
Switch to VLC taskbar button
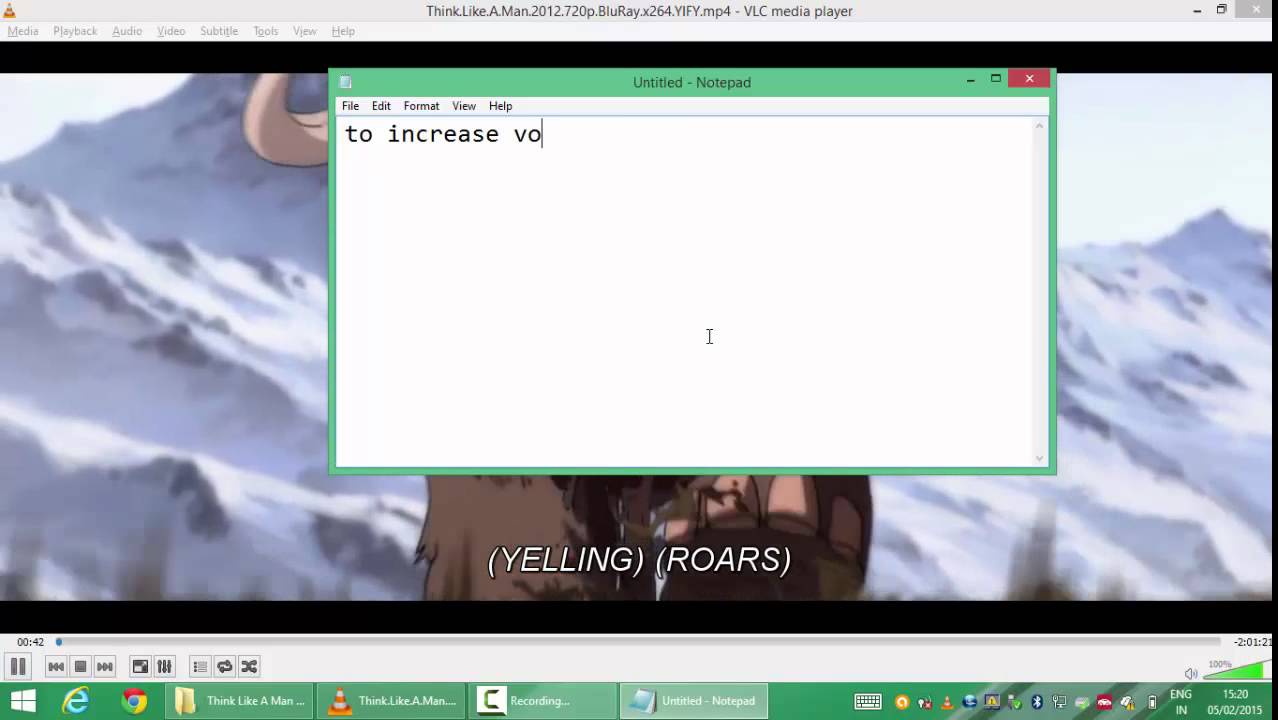point(392,700)
